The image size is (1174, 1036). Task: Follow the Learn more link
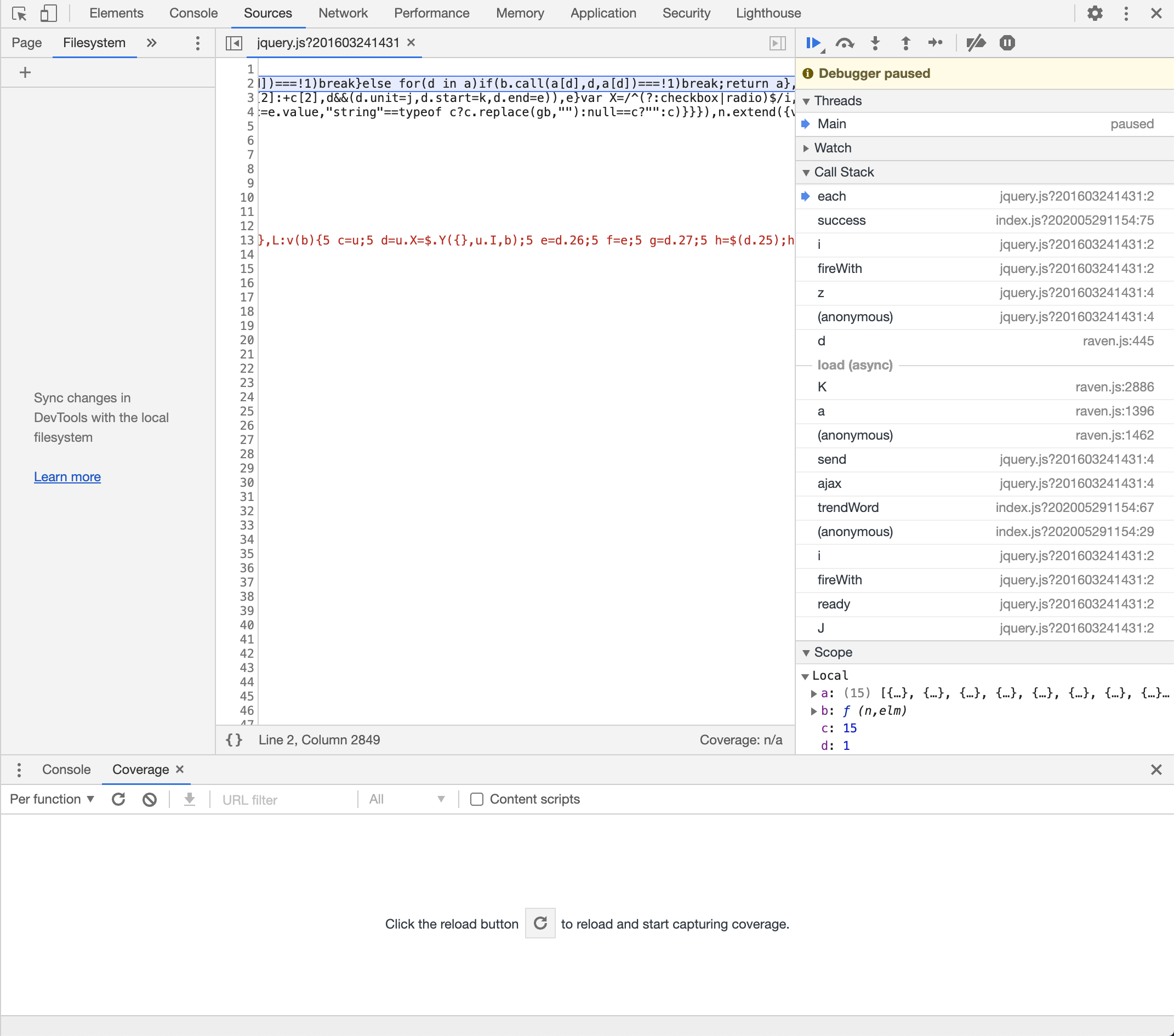click(67, 477)
